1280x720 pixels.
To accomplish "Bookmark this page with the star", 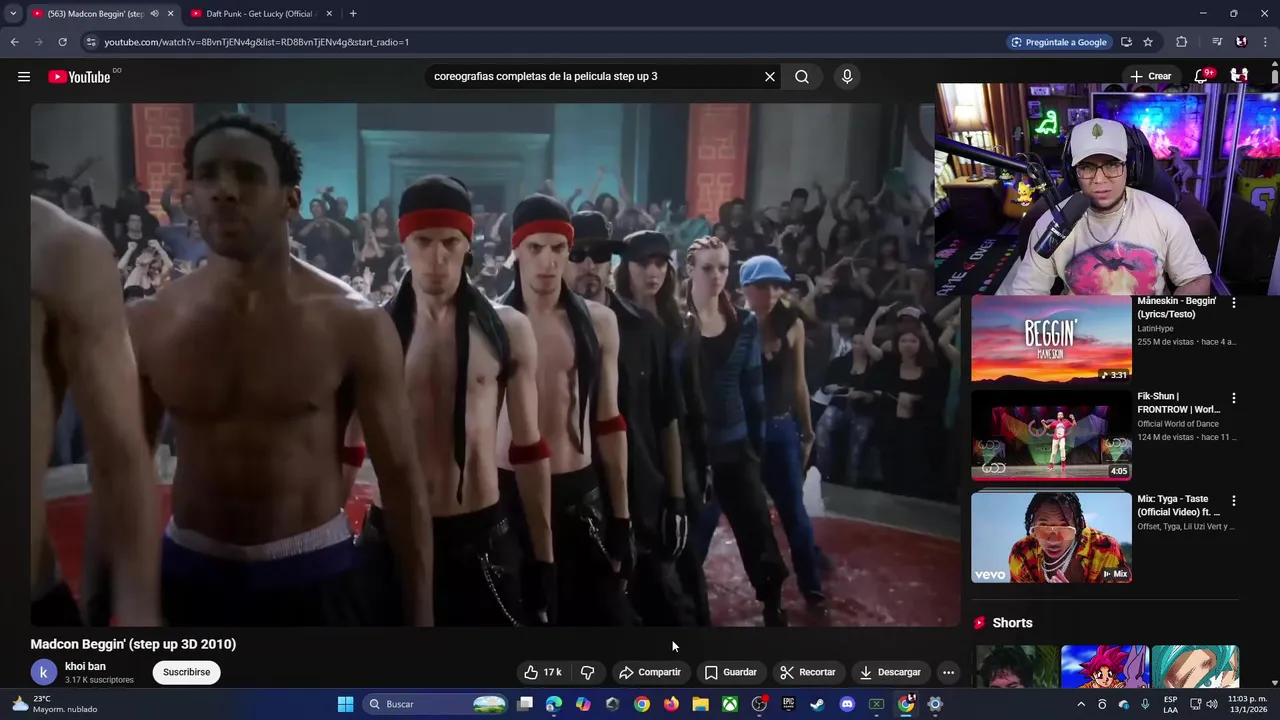I will point(1148,42).
